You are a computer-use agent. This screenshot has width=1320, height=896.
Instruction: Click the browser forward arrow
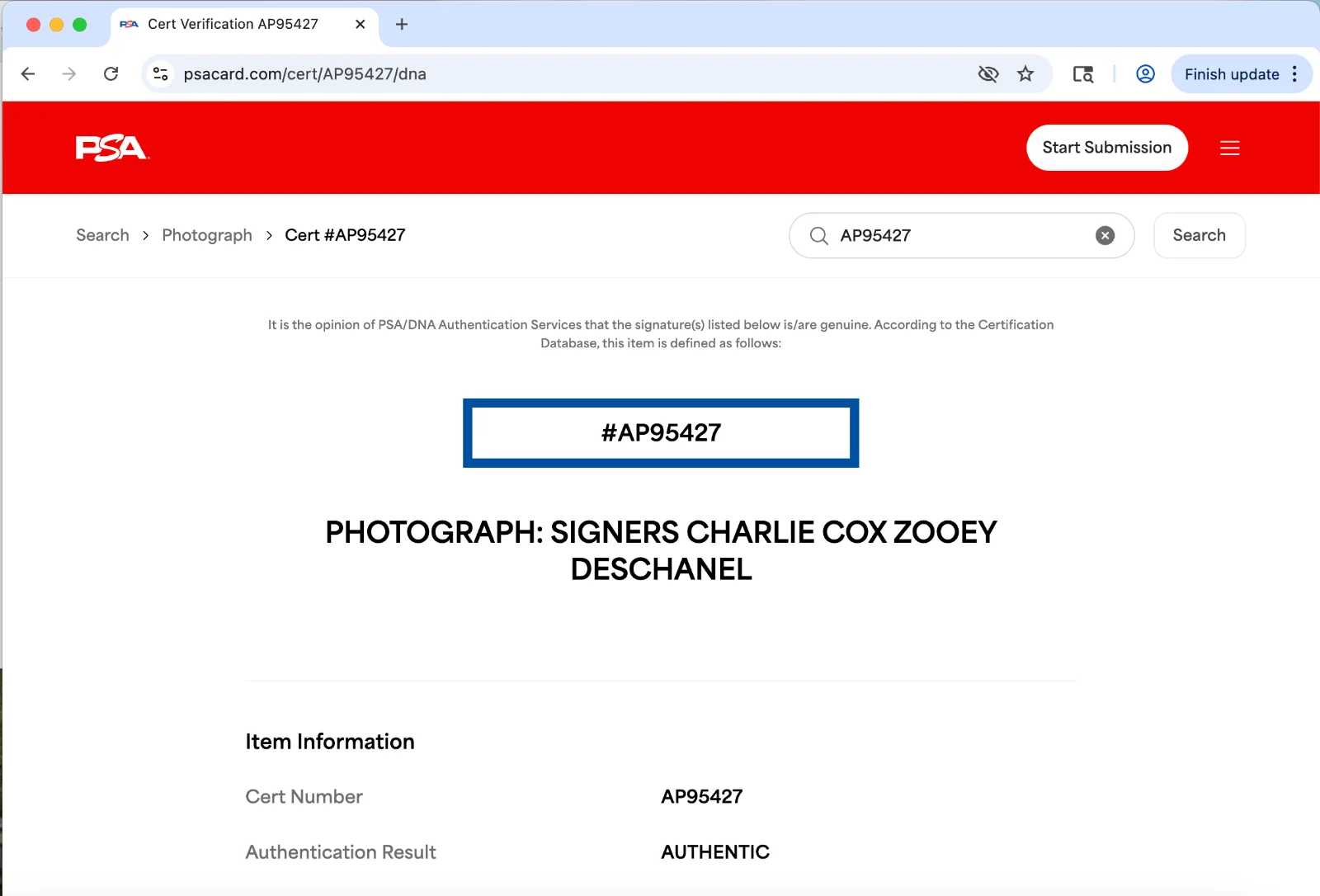[69, 74]
